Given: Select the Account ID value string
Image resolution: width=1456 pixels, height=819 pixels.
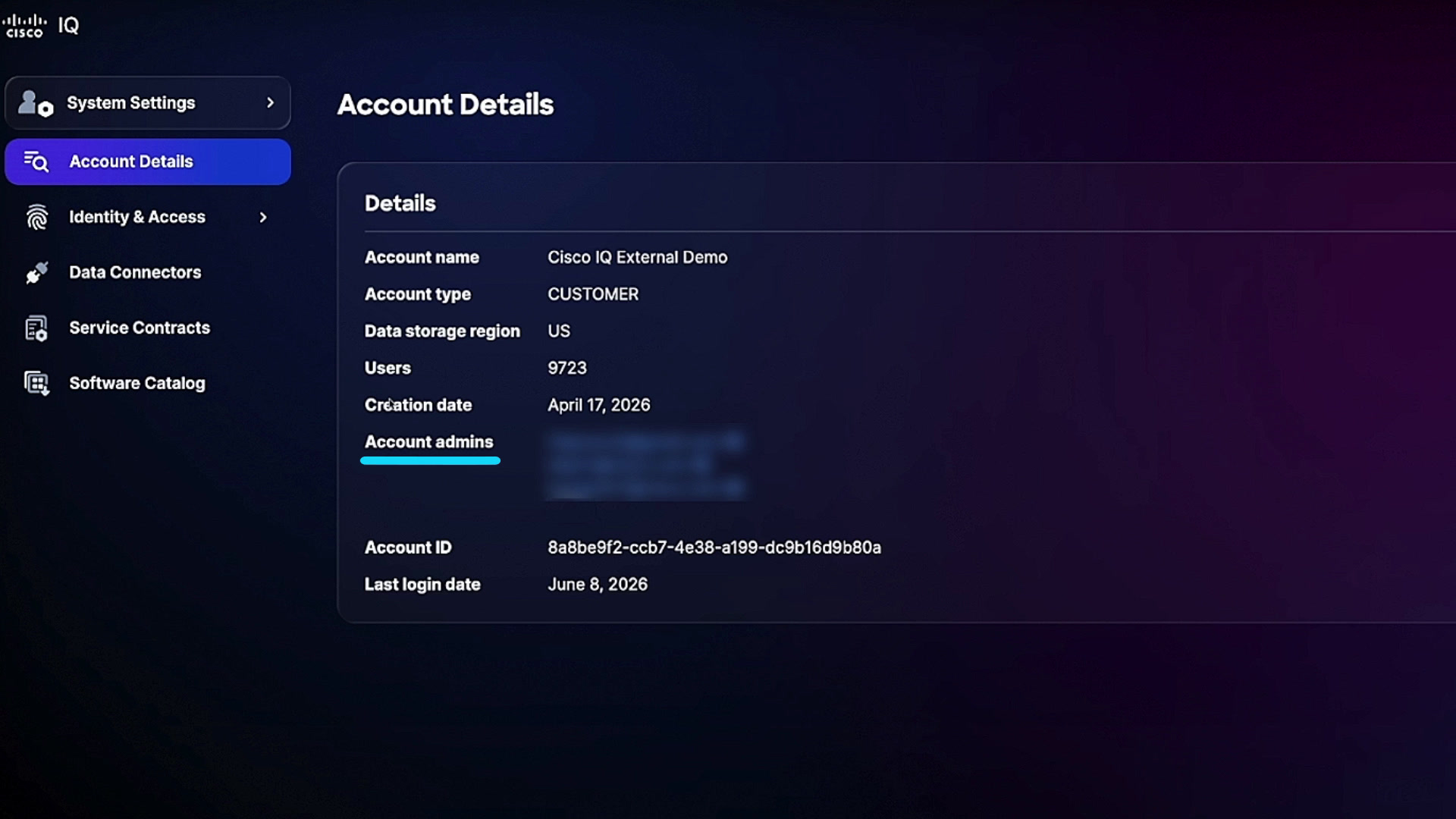Looking at the screenshot, I should point(714,548).
